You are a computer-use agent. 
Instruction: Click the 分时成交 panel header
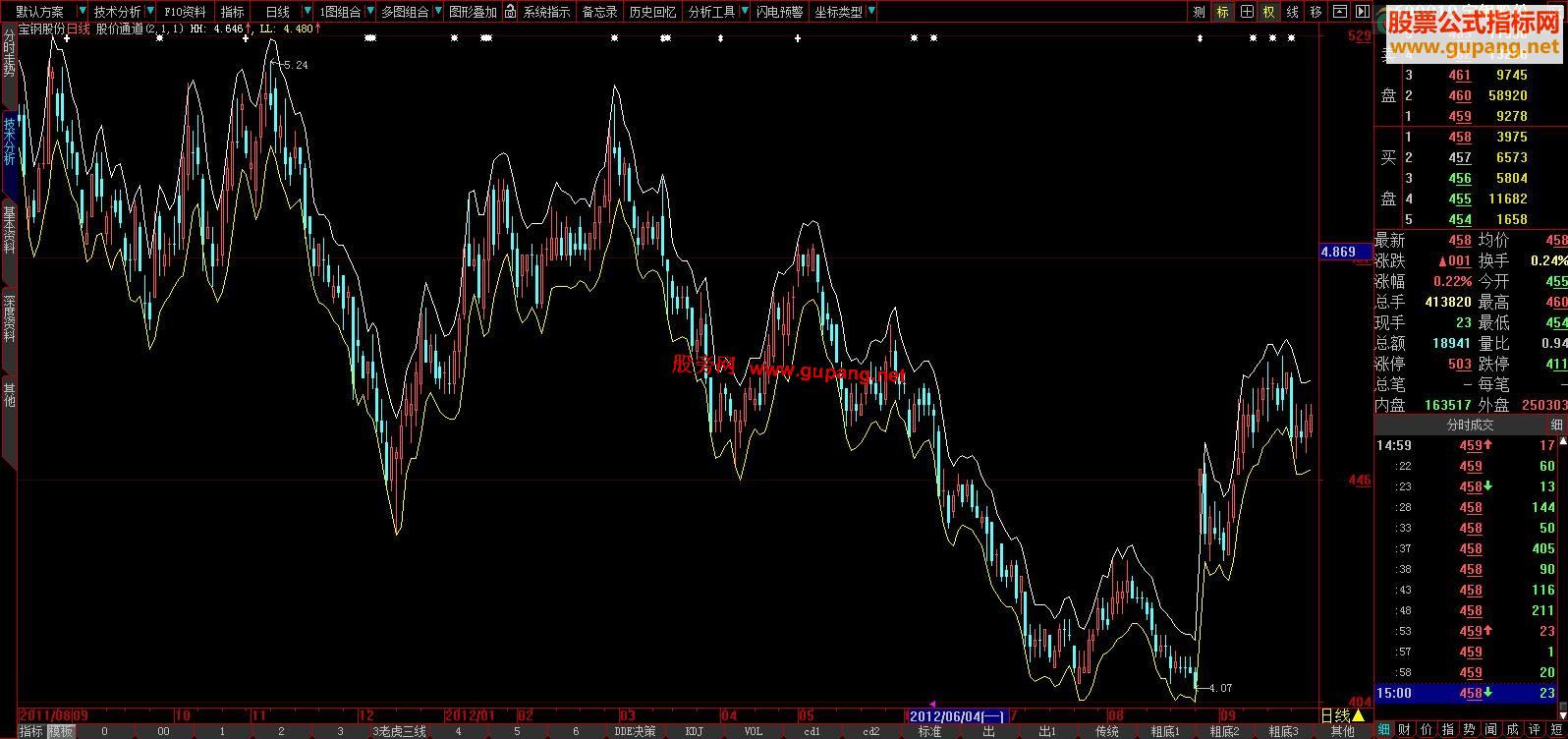(1470, 425)
